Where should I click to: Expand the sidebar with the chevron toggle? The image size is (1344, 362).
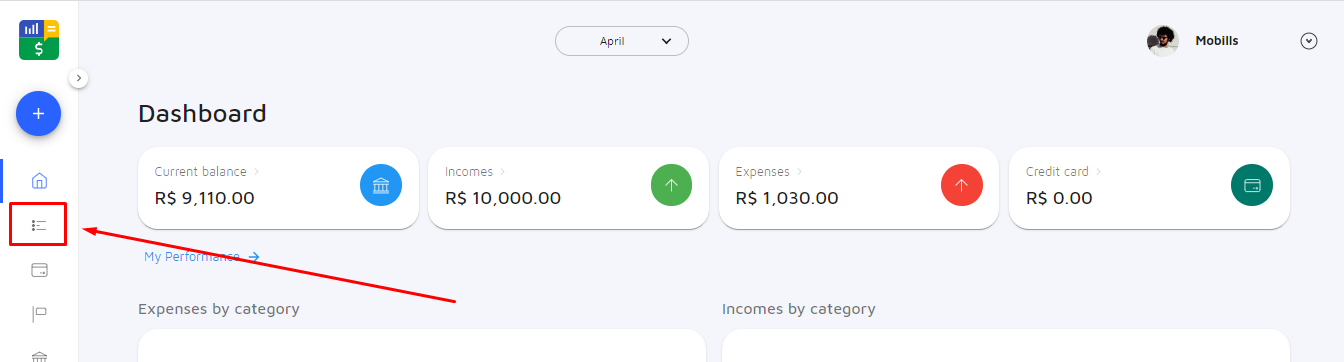point(79,77)
